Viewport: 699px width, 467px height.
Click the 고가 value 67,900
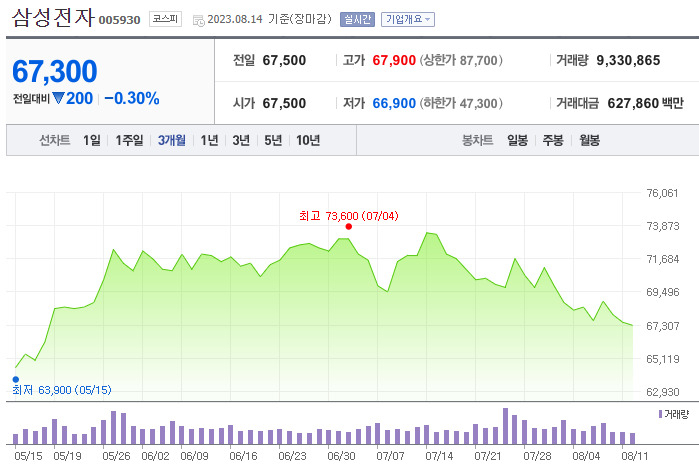[394, 60]
